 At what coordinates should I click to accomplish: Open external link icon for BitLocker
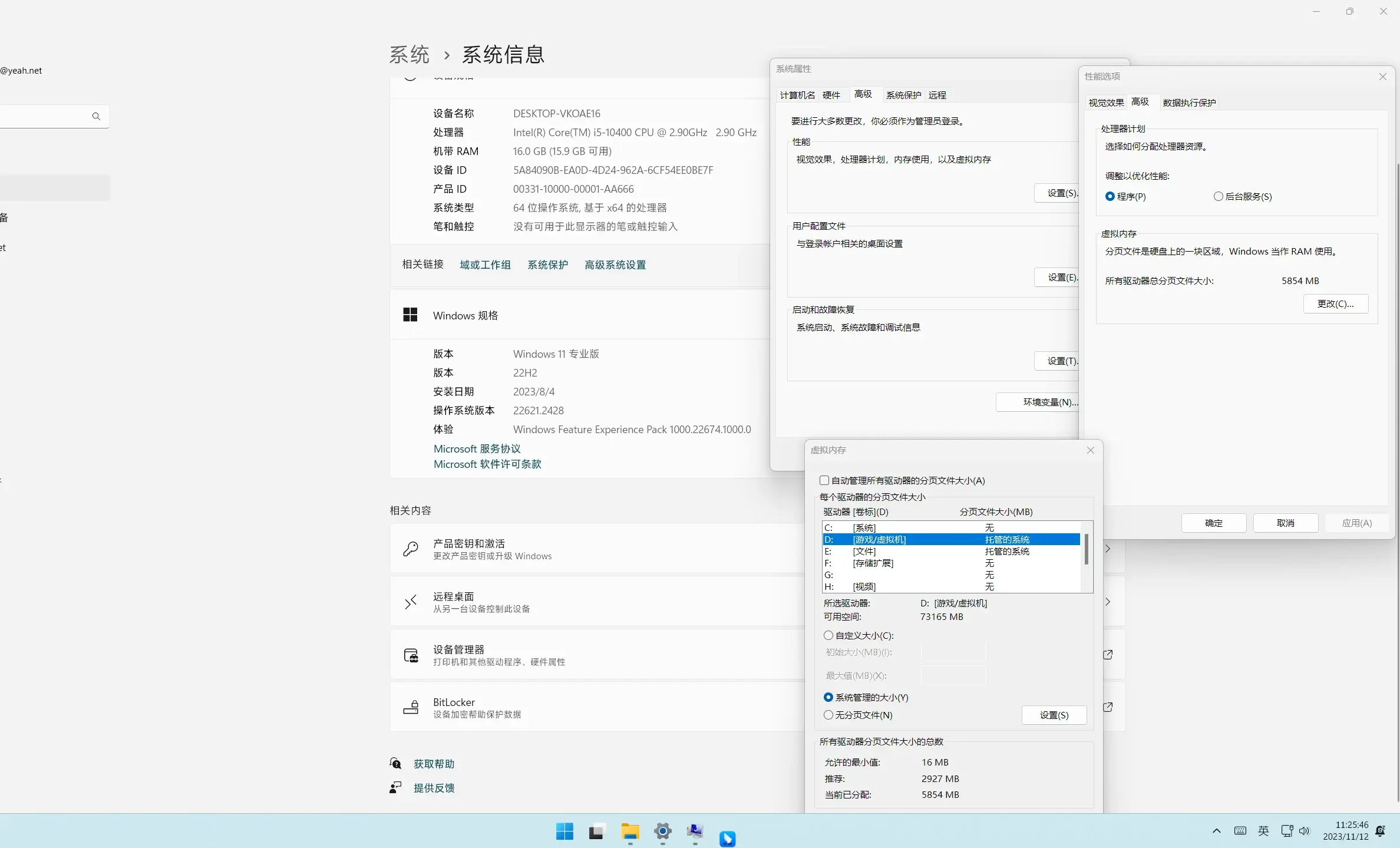(1108, 707)
